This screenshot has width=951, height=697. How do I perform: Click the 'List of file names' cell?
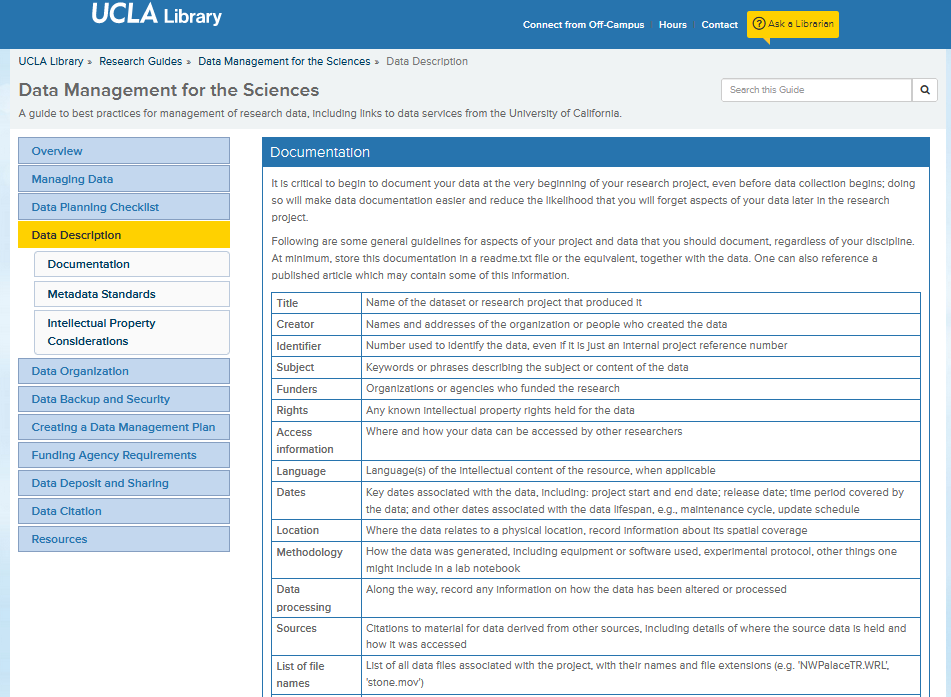[317, 675]
